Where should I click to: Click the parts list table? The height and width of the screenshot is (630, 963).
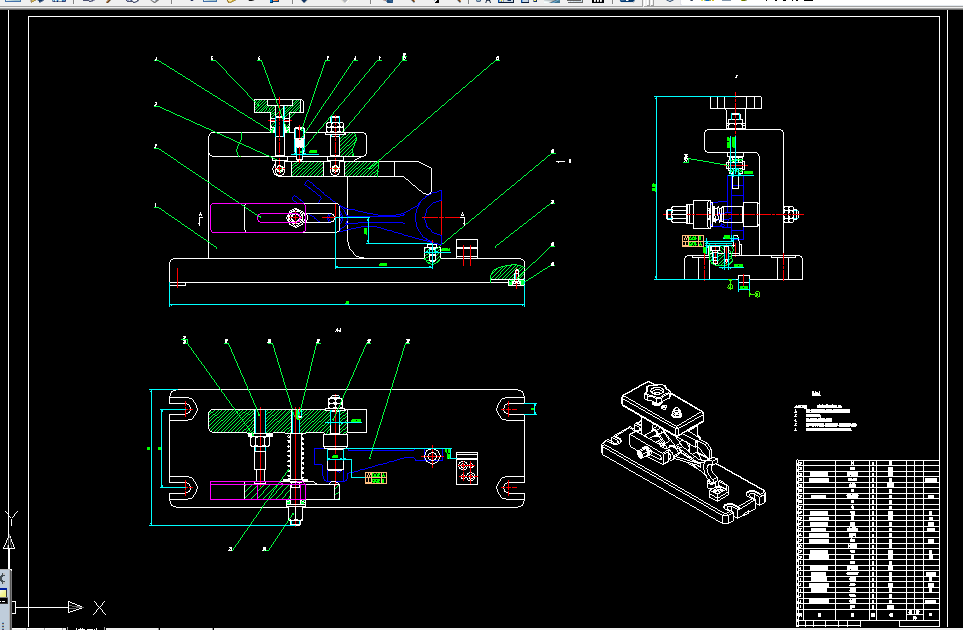click(867, 542)
